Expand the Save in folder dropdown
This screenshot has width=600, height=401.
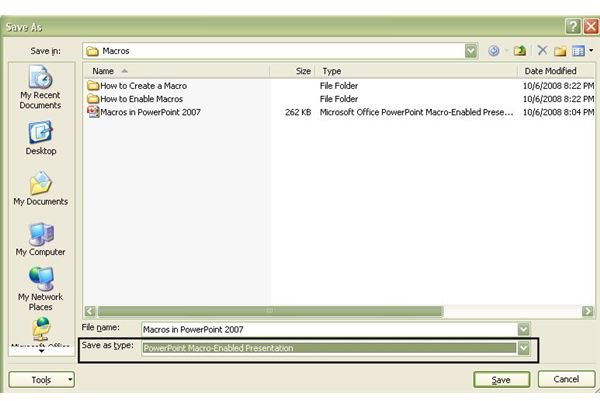[471, 51]
